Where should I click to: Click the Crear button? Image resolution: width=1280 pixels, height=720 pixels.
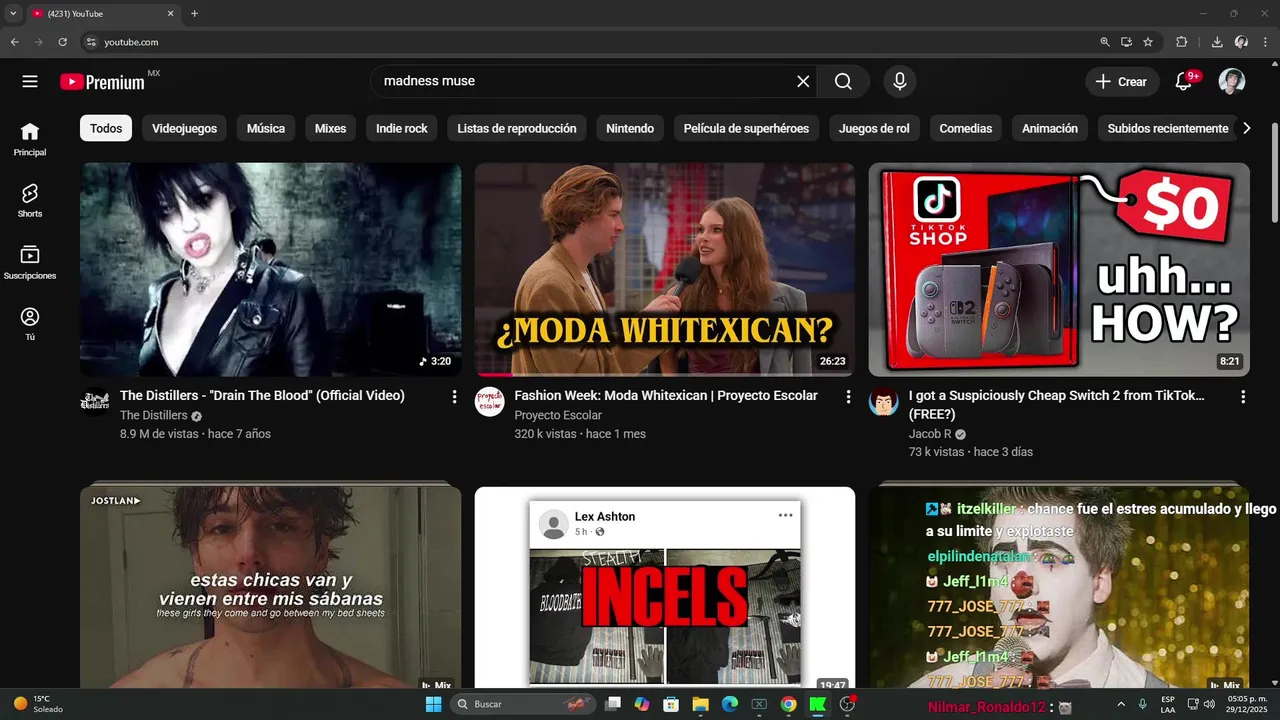point(1122,82)
